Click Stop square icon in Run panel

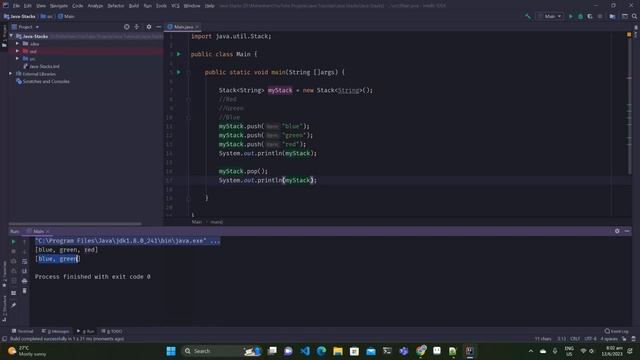[x=13, y=251]
